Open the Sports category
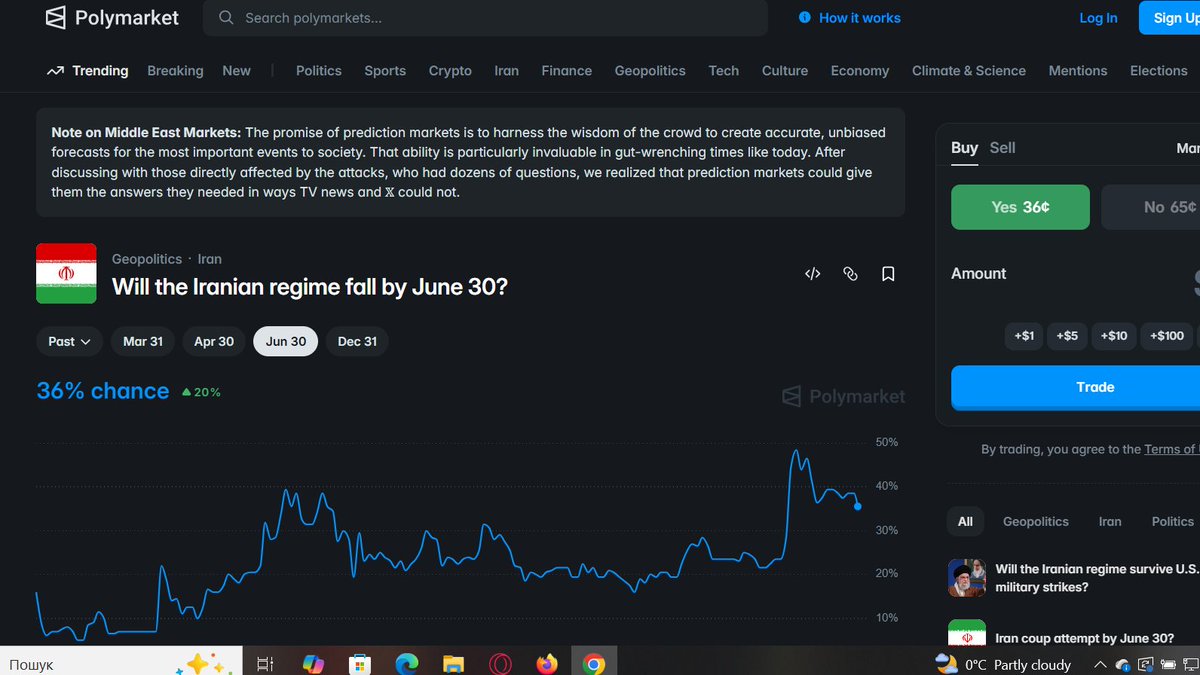This screenshot has width=1200, height=675. (385, 71)
